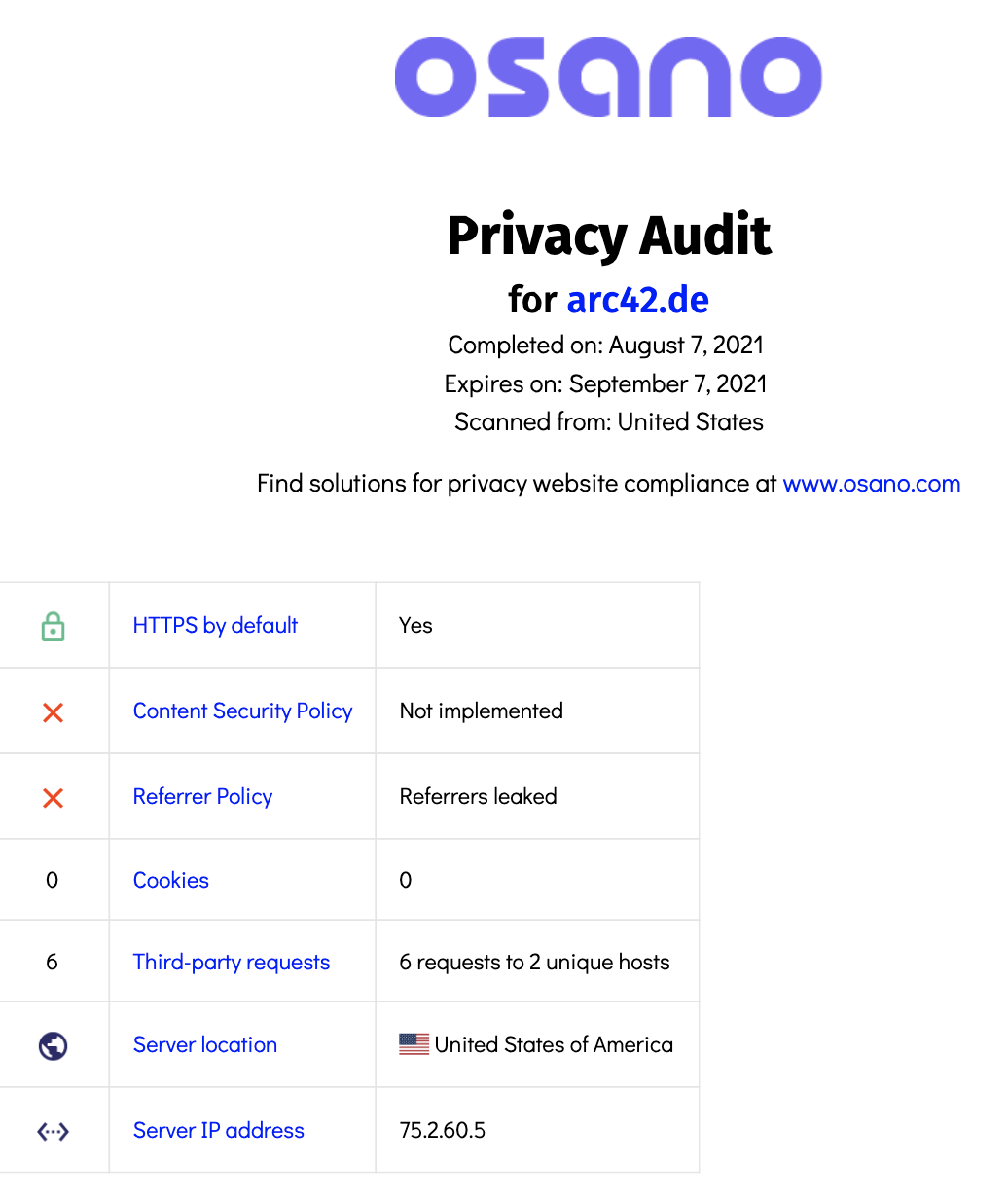Click the IP value 75.2.60.5
Screen dimensions: 1008x1203
pyautogui.click(x=443, y=1131)
